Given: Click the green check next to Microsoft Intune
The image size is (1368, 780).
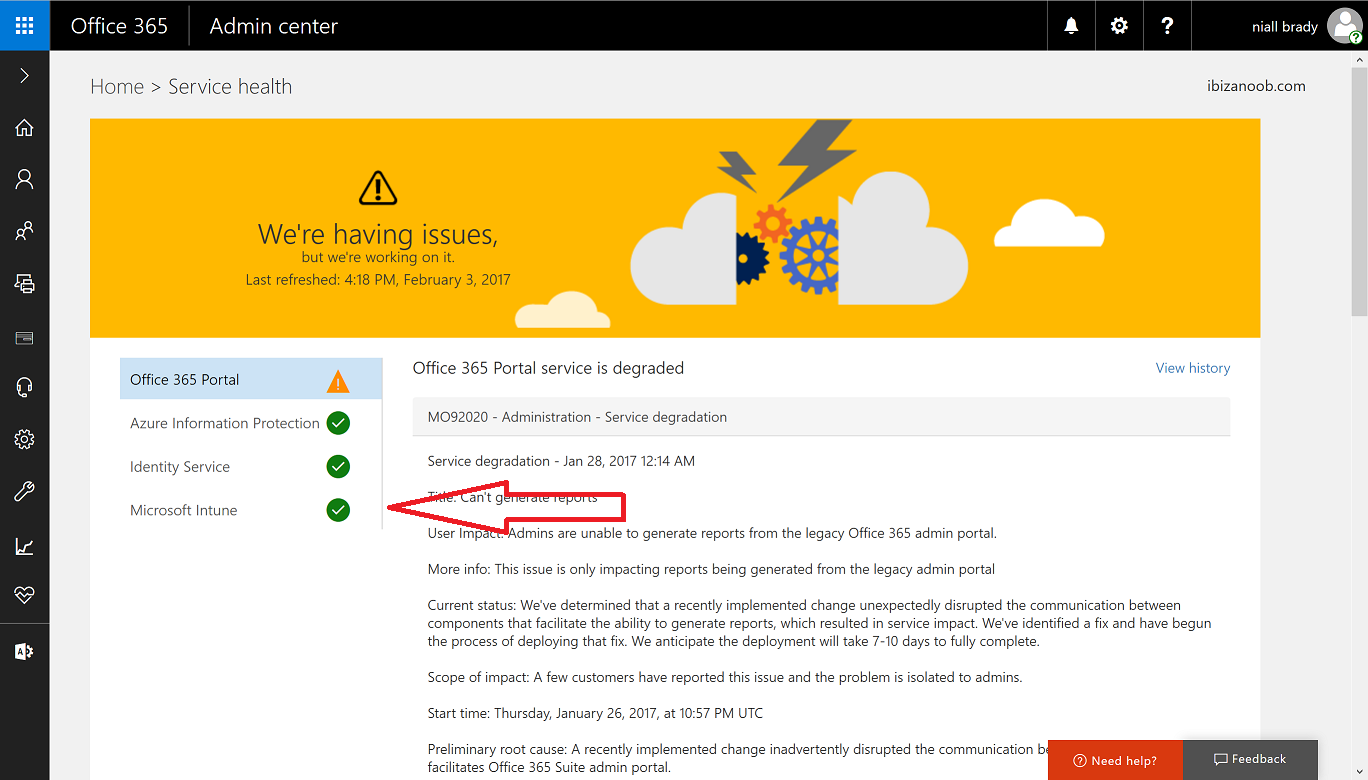Looking at the screenshot, I should click(338, 510).
